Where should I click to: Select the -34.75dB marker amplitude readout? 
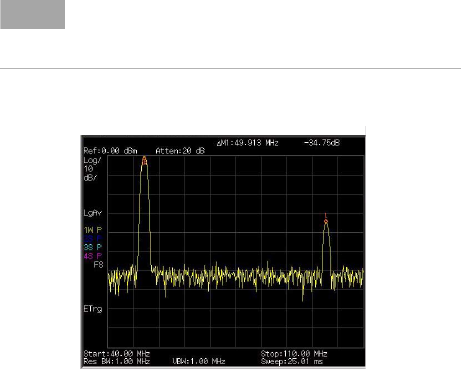pos(322,143)
